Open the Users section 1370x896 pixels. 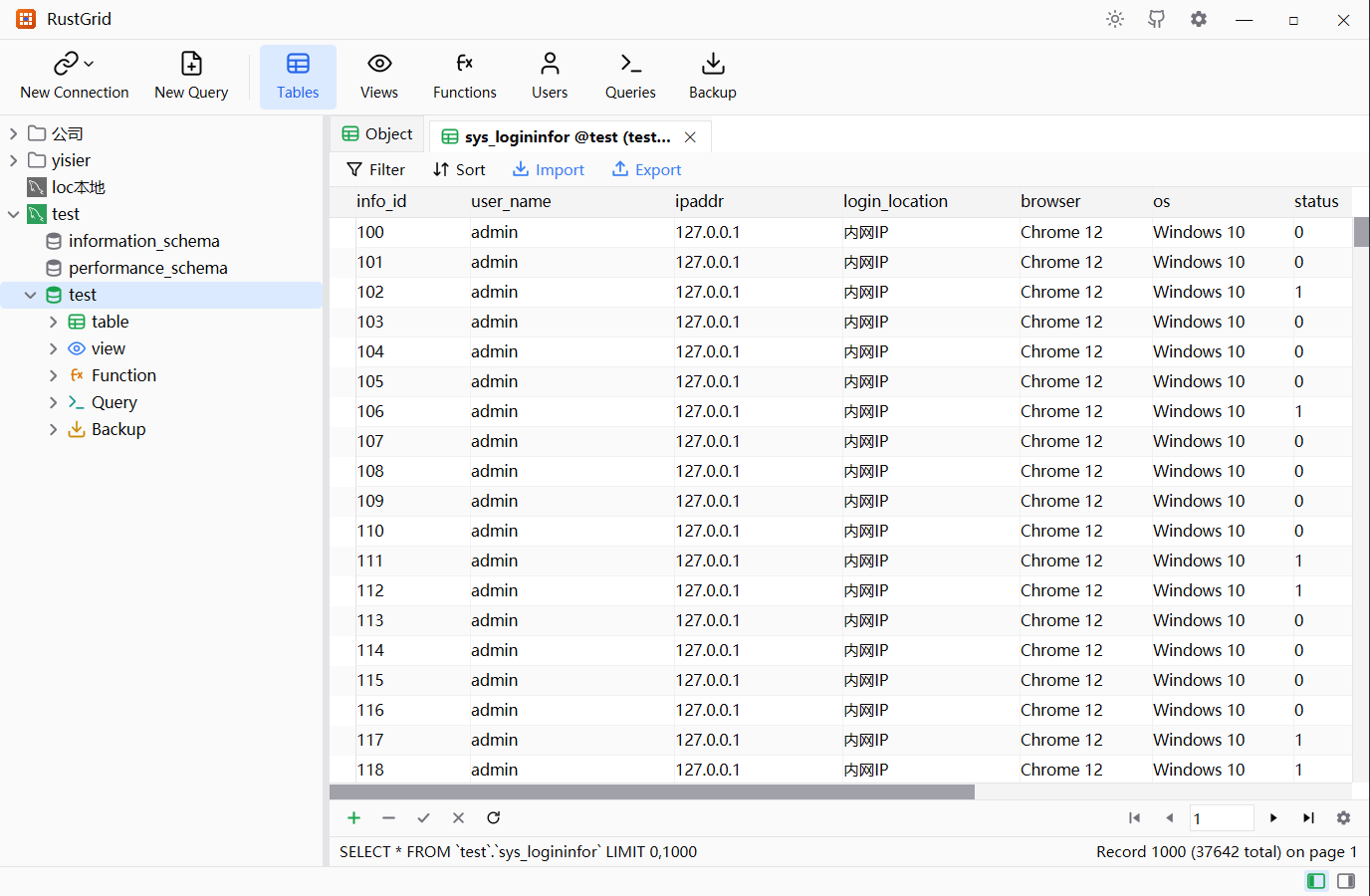550,77
